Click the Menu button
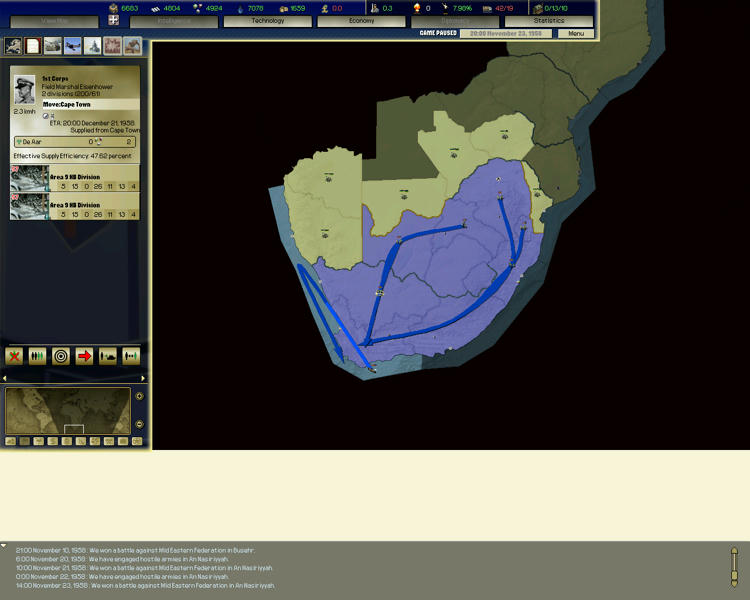The width and height of the screenshot is (750, 600). (x=576, y=34)
